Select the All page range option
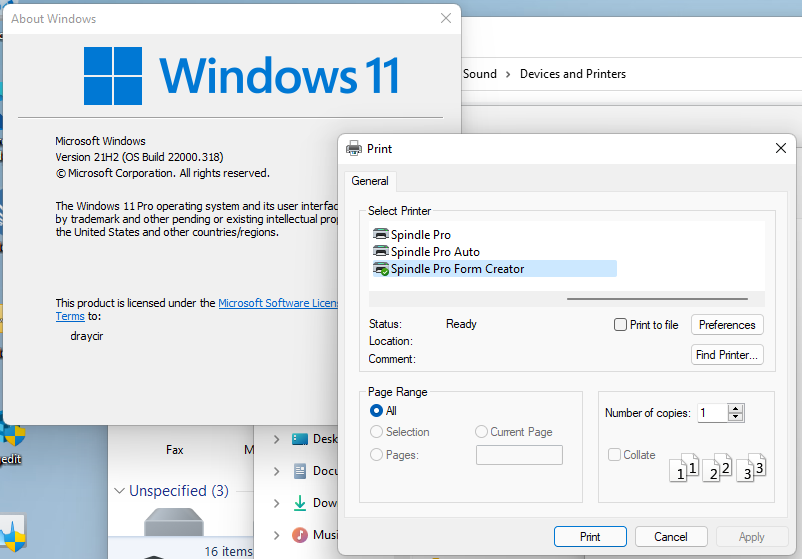802x559 pixels. 376,411
